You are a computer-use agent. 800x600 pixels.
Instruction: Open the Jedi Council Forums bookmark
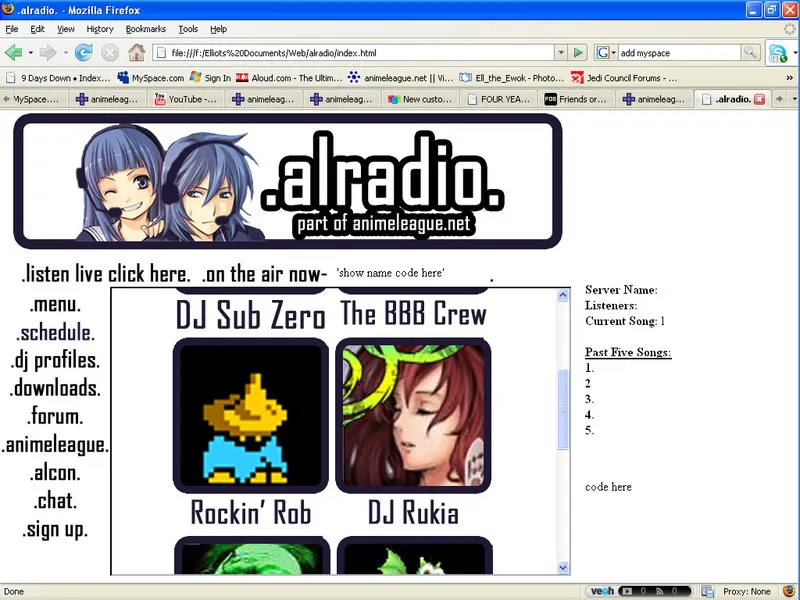(x=624, y=78)
